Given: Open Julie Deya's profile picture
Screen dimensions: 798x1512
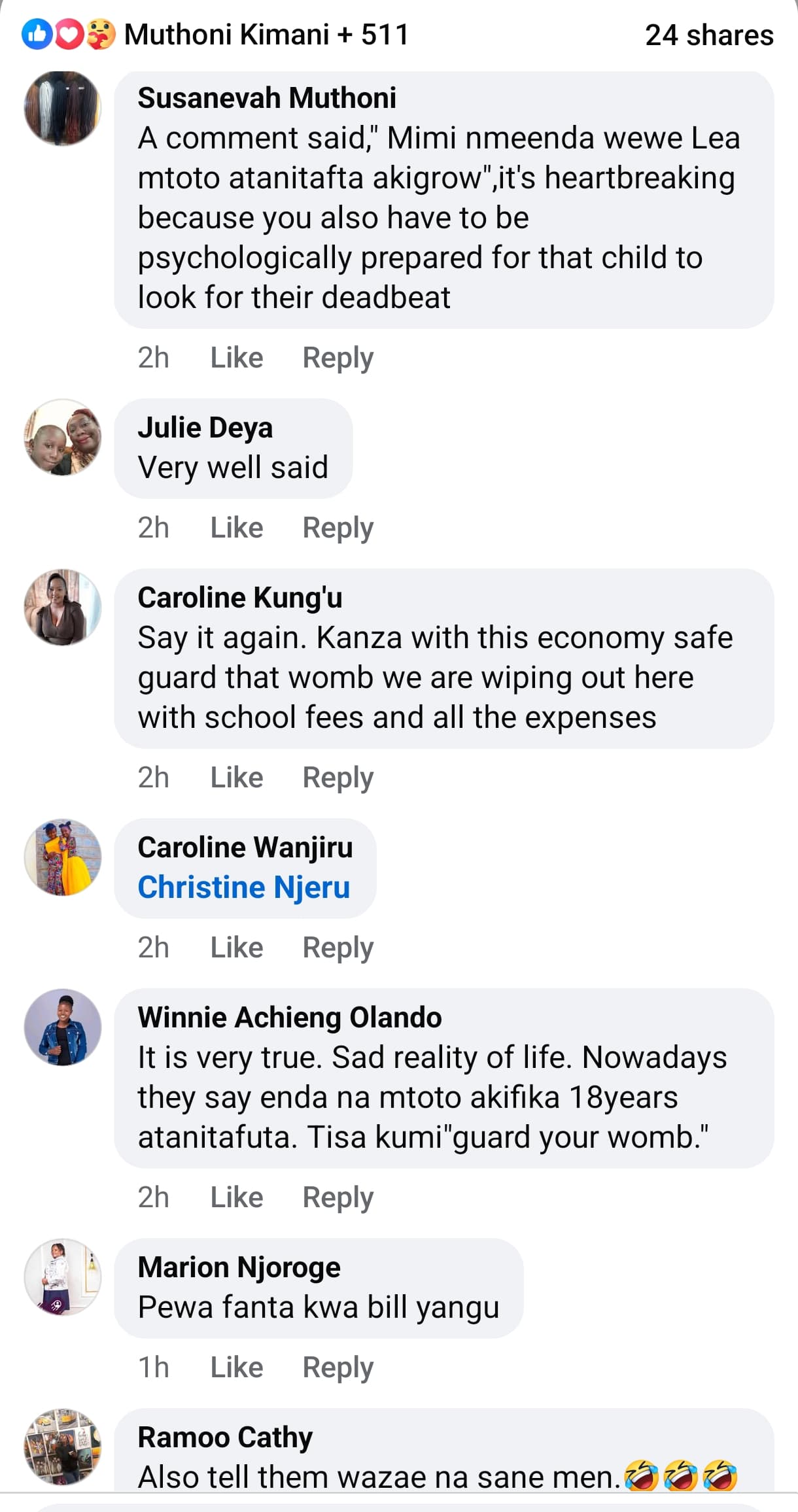Looking at the screenshot, I should point(63,437).
